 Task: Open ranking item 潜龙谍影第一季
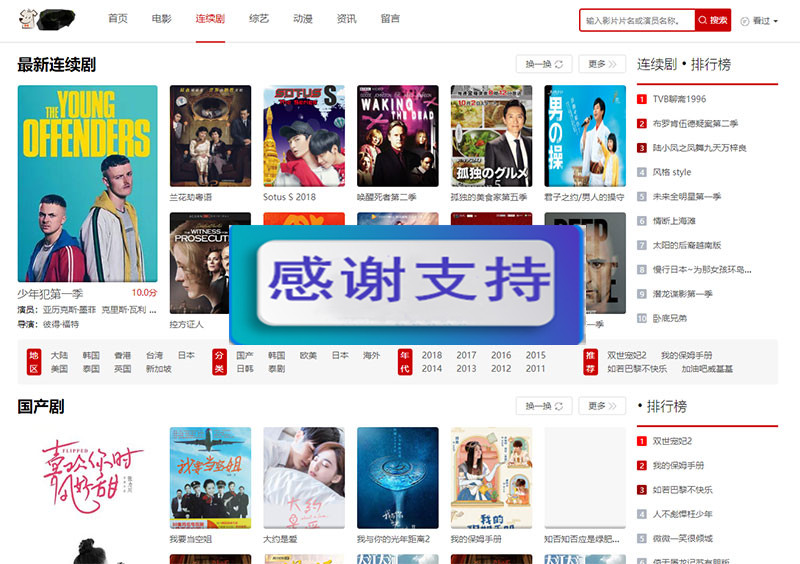(x=683, y=294)
